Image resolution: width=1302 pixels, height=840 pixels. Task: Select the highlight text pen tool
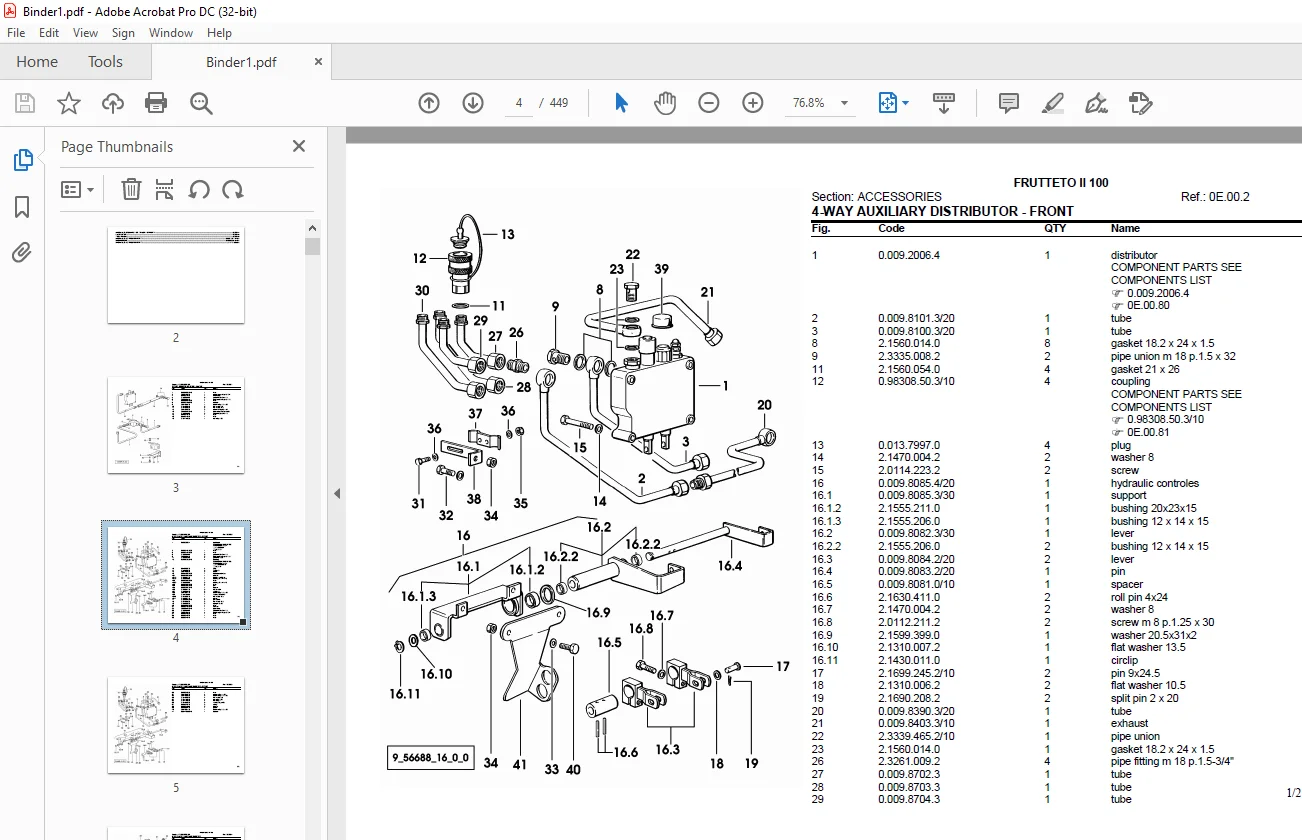point(1053,103)
